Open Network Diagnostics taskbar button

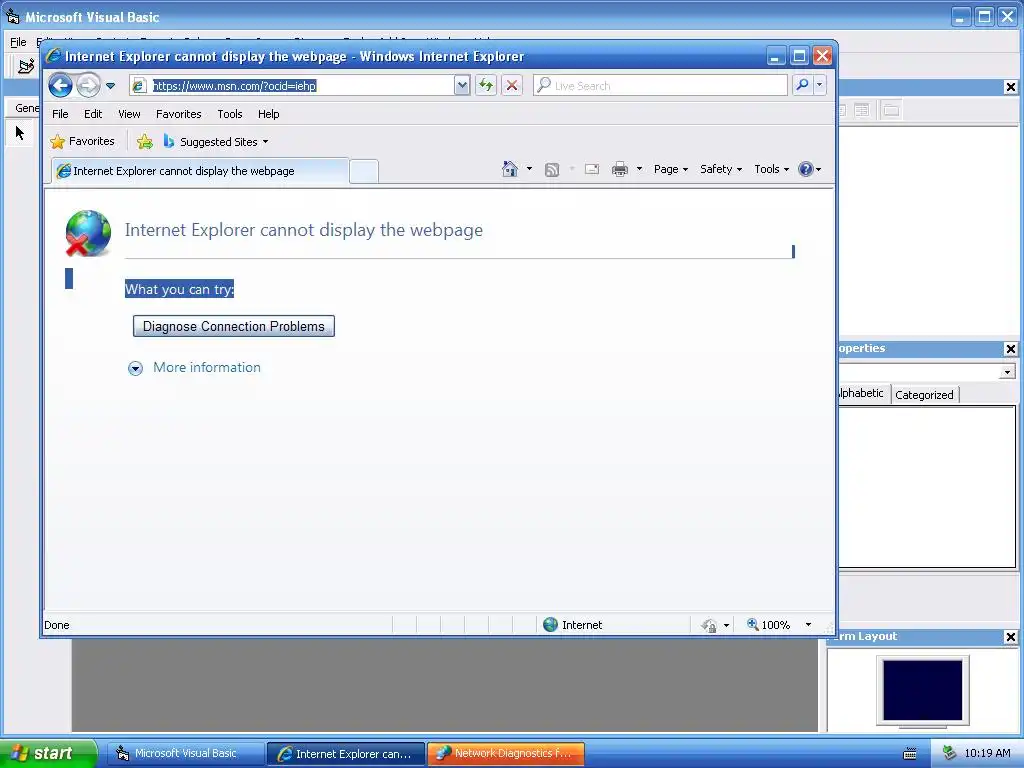click(505, 754)
